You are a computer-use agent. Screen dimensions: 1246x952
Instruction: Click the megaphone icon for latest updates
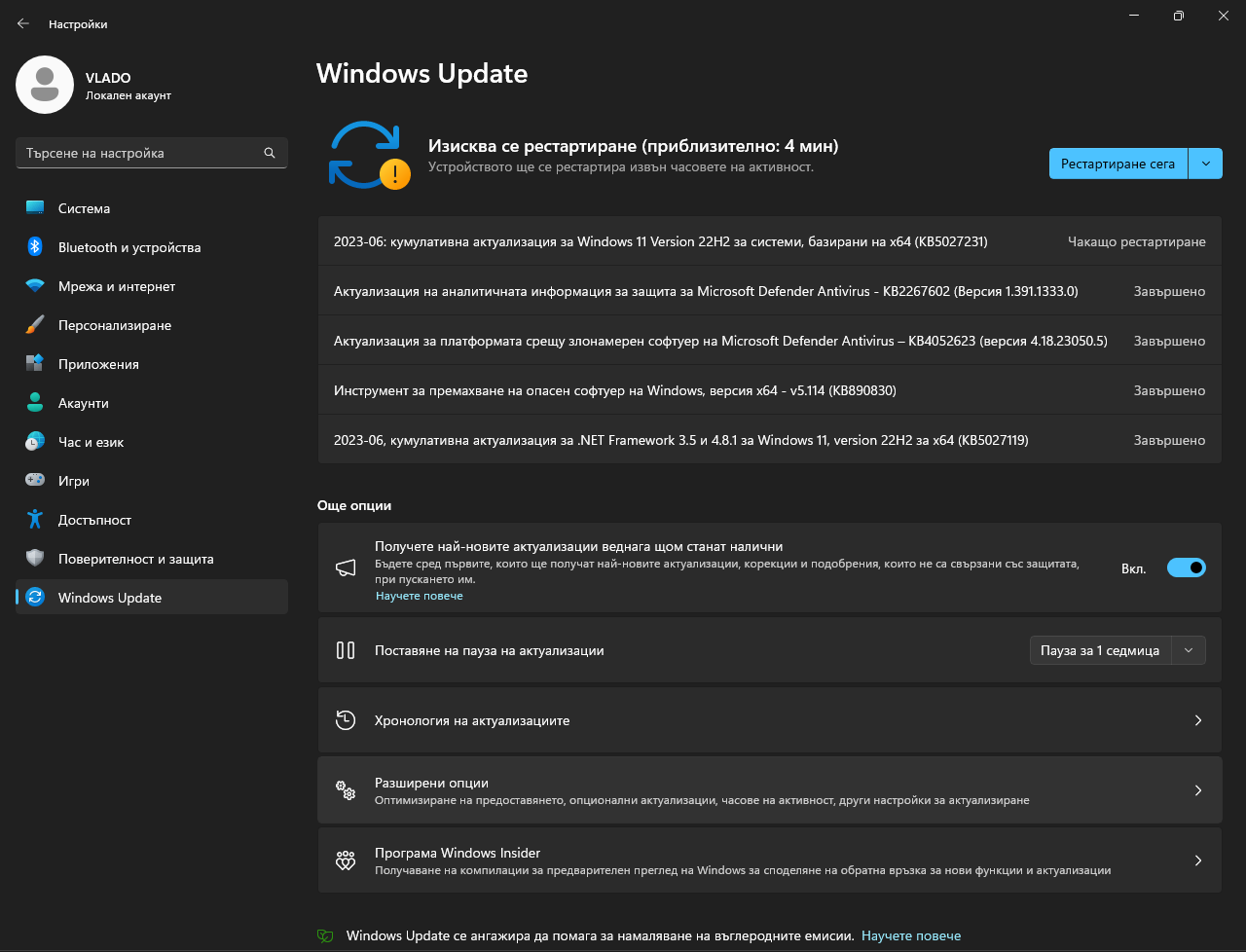[346, 569]
